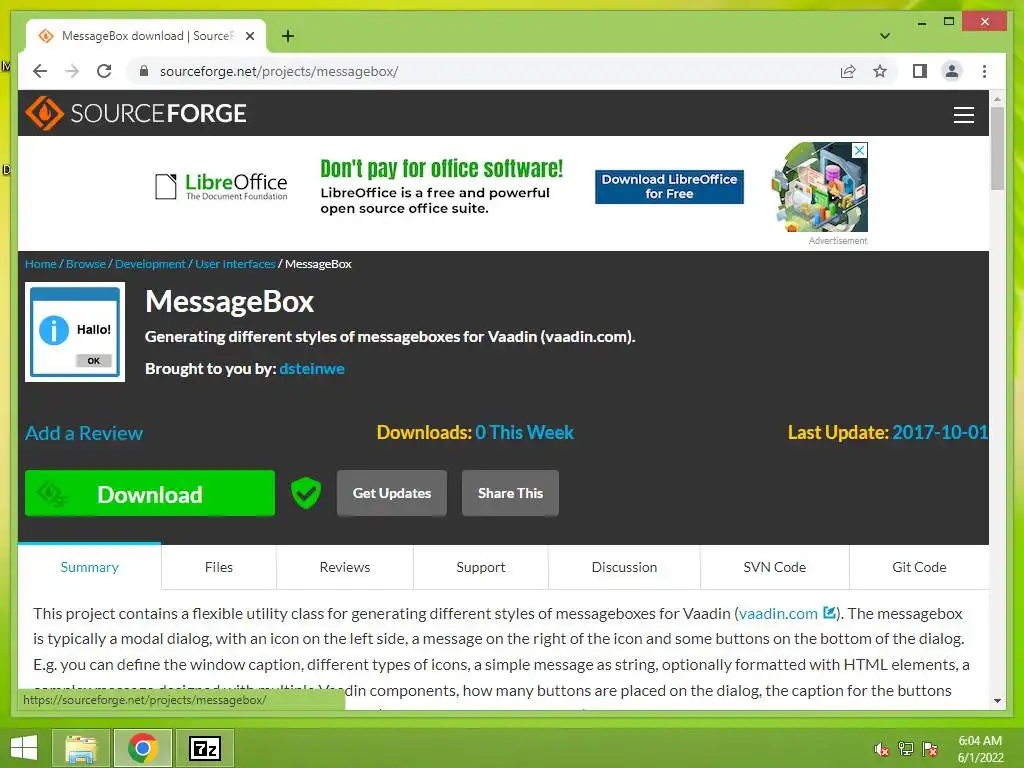This screenshot has height=768, width=1024.
Task: Select the Summary tab
Action: [x=89, y=567]
